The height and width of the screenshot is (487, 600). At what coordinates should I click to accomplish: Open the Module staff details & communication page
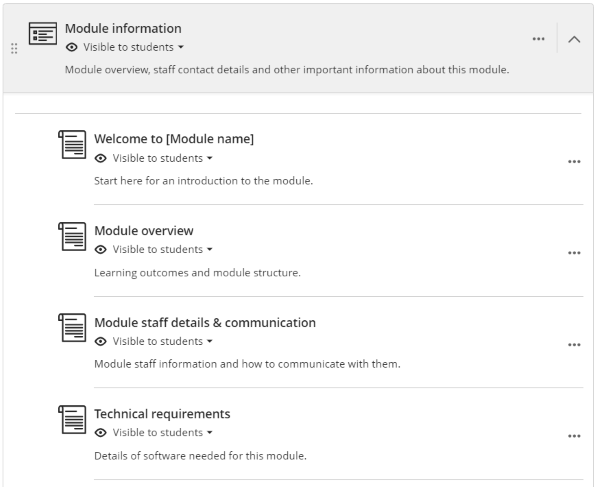tap(204, 322)
